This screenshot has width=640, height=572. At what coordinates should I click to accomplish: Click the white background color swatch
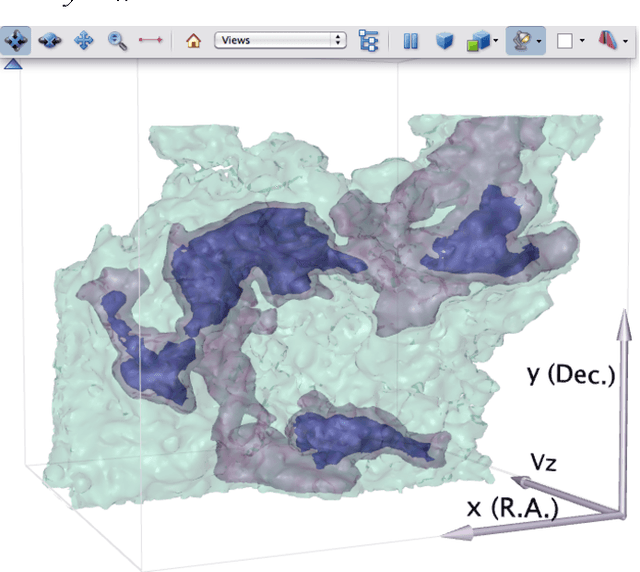pos(565,41)
